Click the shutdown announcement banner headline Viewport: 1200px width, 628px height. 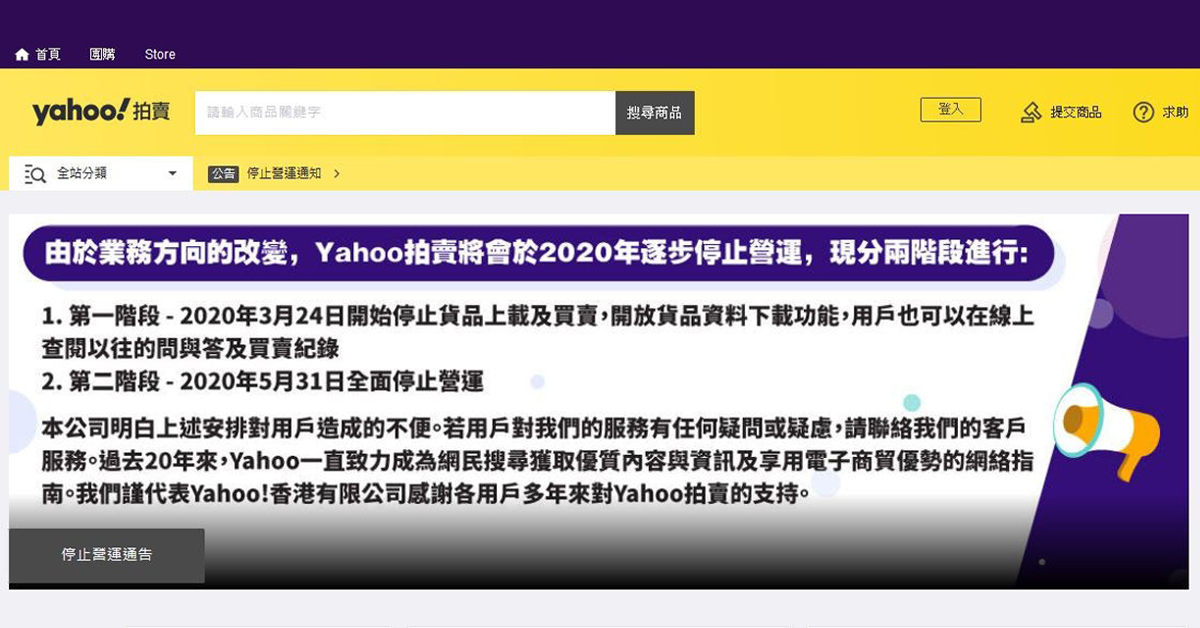[x=538, y=252]
